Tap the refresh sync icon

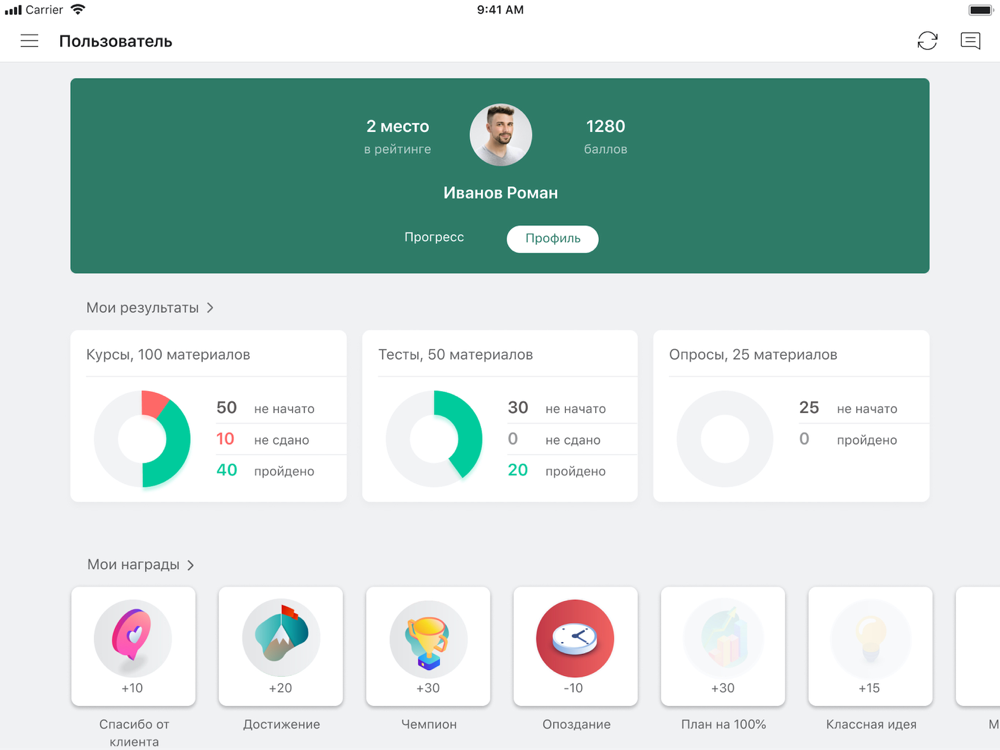click(927, 41)
